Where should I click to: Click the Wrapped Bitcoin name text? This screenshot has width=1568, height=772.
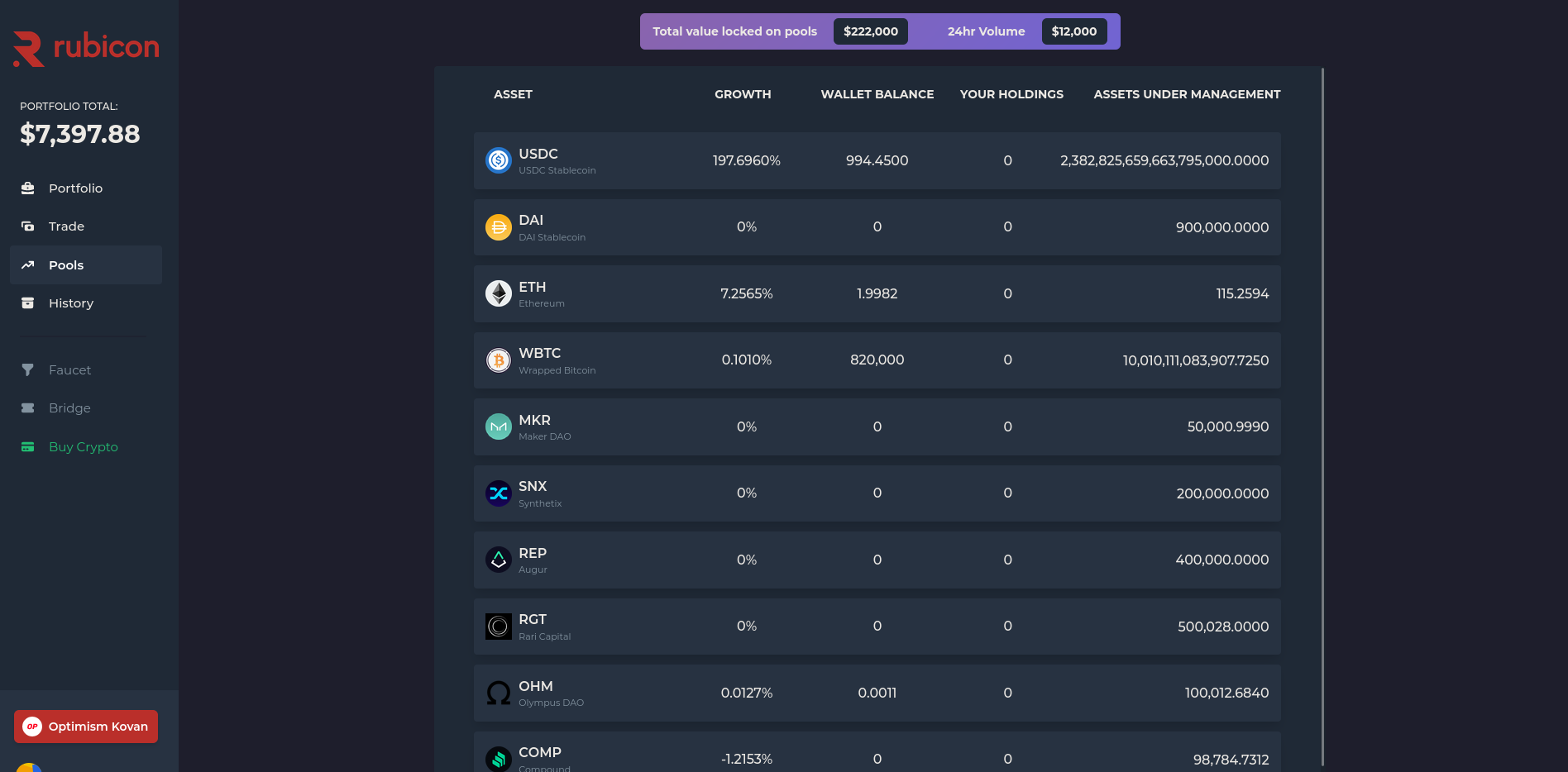tap(557, 370)
